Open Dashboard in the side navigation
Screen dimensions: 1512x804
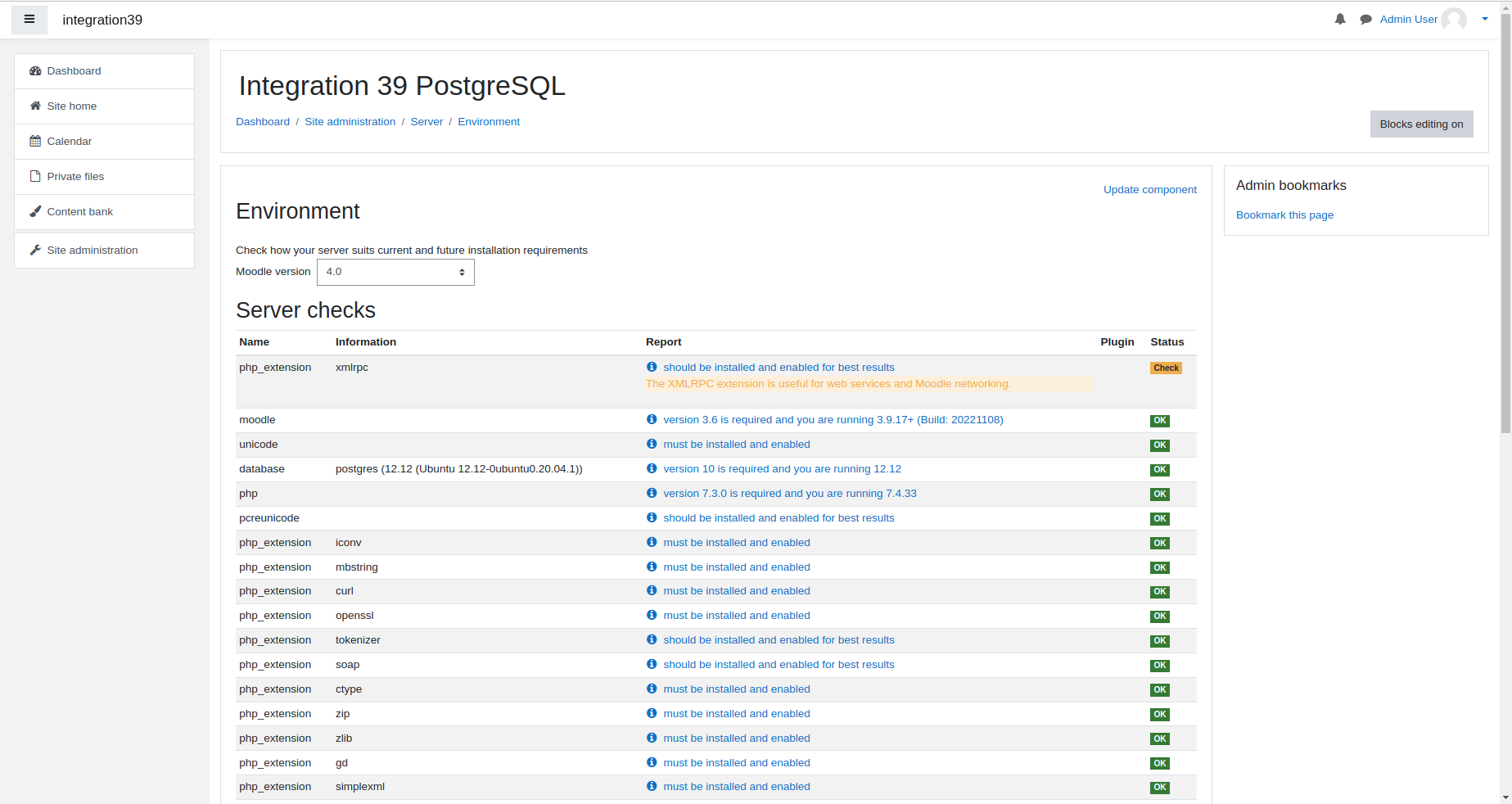pyautogui.click(x=105, y=71)
